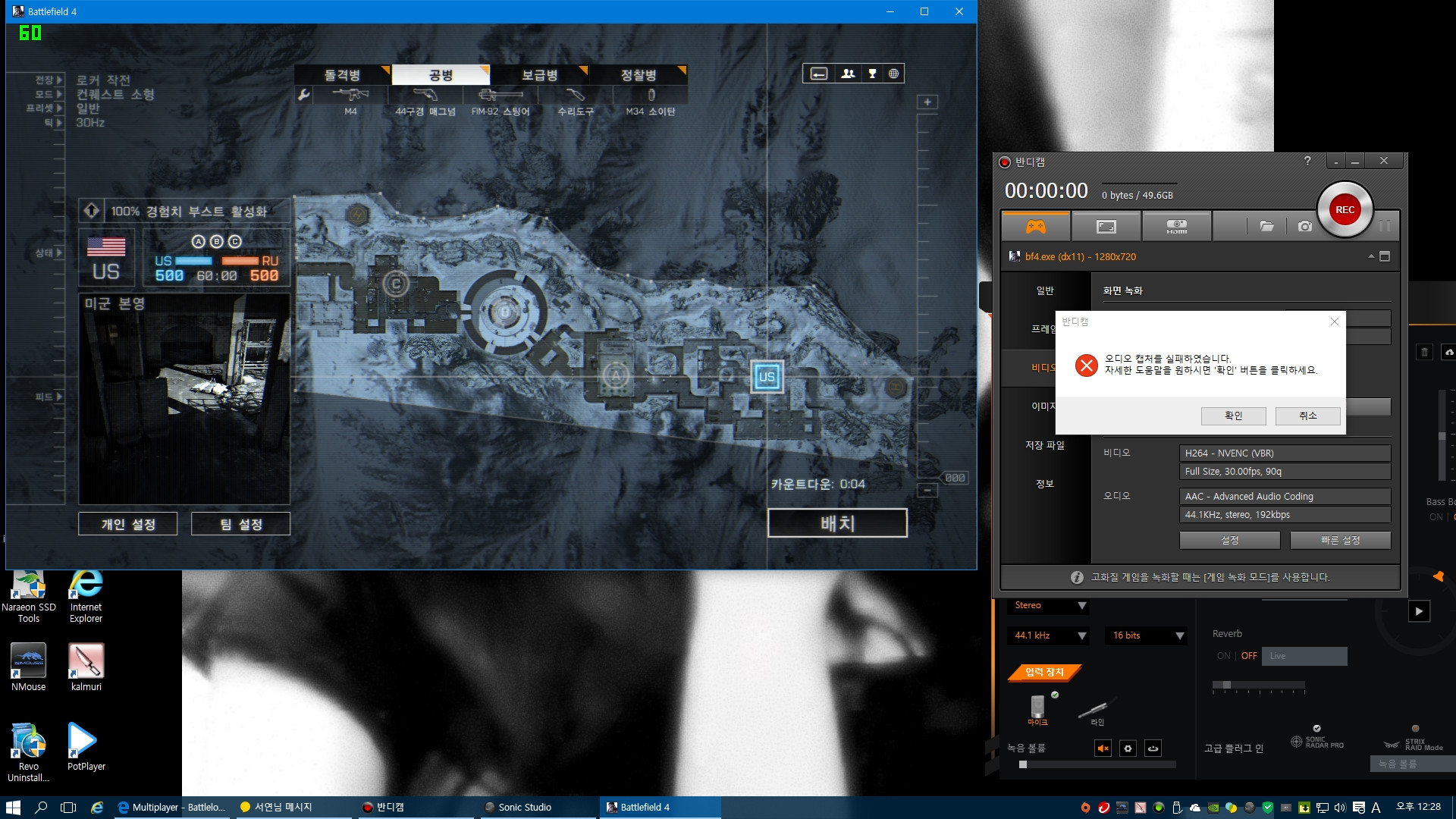Open the 일반 tab in Bandicam sidebar
Viewport: 1456px width, 819px height.
[1045, 290]
